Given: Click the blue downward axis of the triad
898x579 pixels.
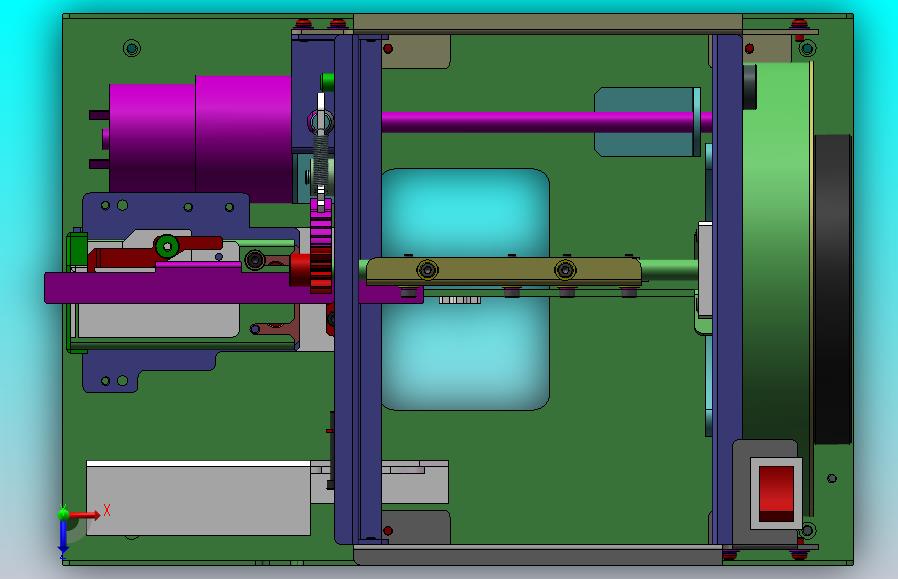Looking at the screenshot, I should (63, 537).
